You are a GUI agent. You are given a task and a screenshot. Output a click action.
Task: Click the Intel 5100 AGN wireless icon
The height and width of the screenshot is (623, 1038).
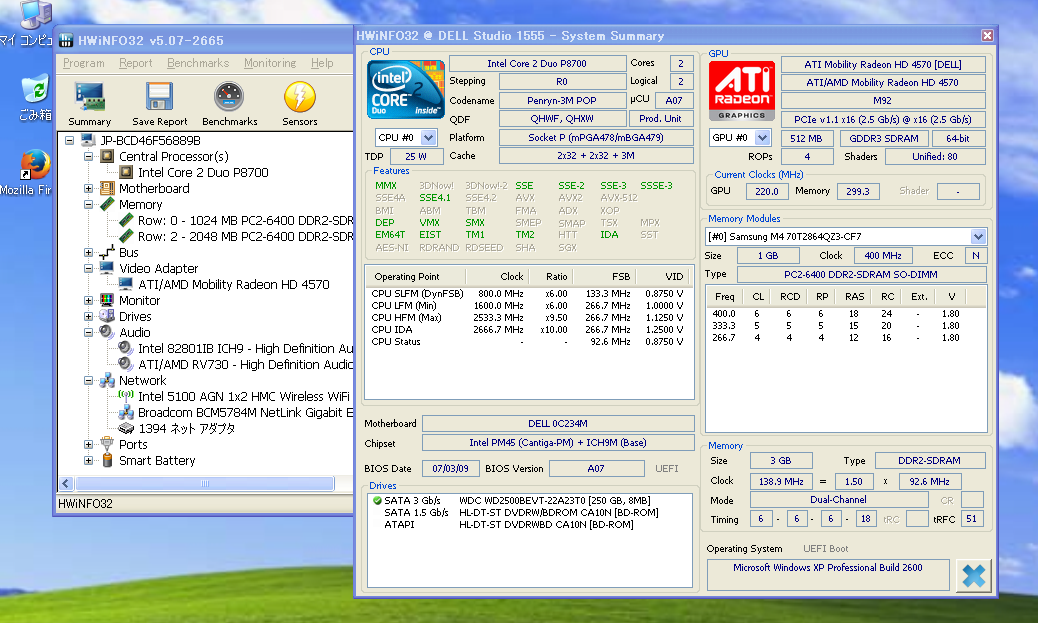click(126, 396)
